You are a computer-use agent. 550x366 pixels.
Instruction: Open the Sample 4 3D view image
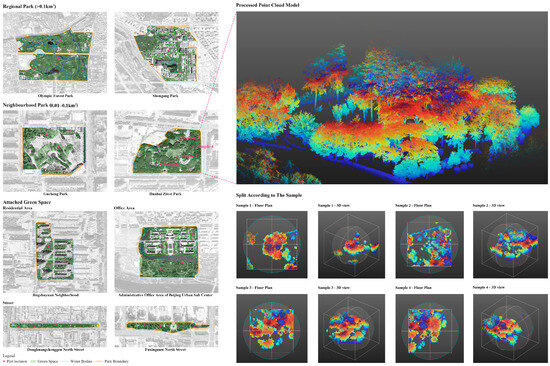pyautogui.click(x=510, y=328)
